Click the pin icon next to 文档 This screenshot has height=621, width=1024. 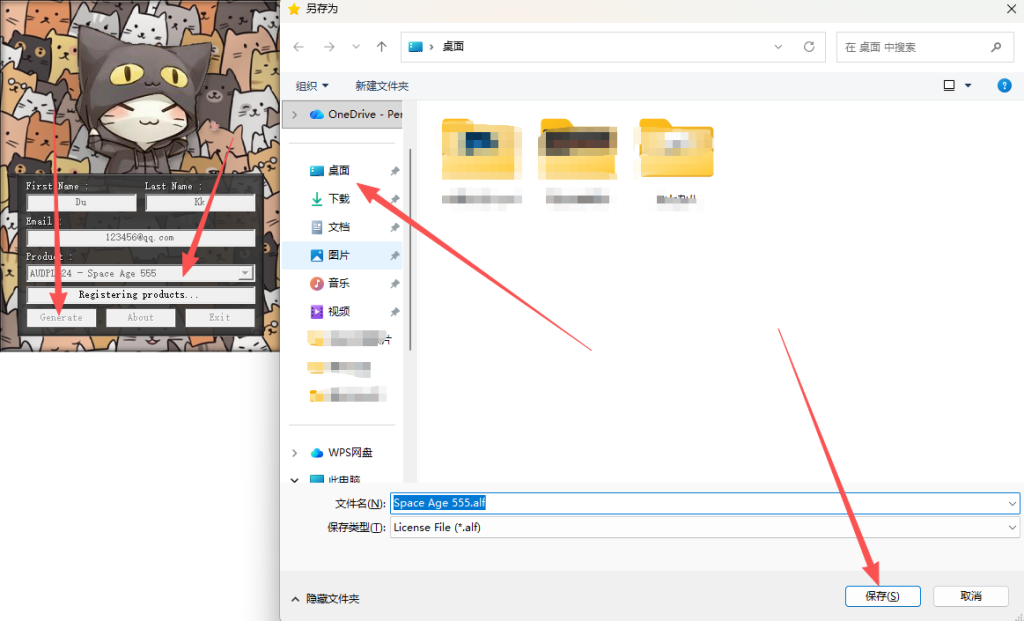tap(394, 227)
